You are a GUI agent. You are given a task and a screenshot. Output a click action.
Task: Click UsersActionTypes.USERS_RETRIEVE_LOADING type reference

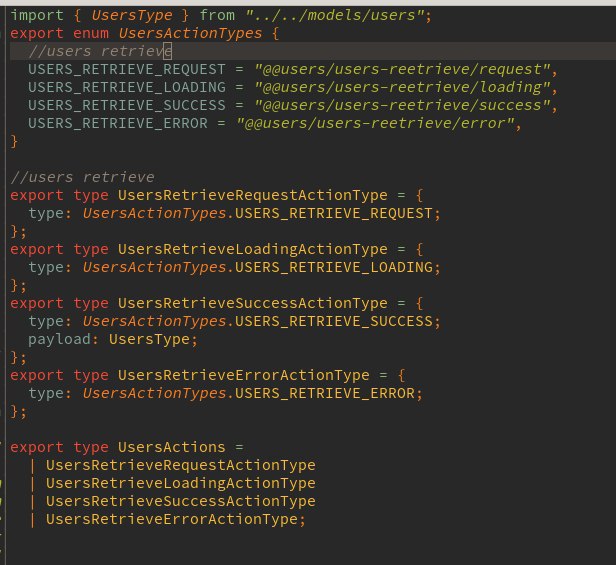coord(257,268)
